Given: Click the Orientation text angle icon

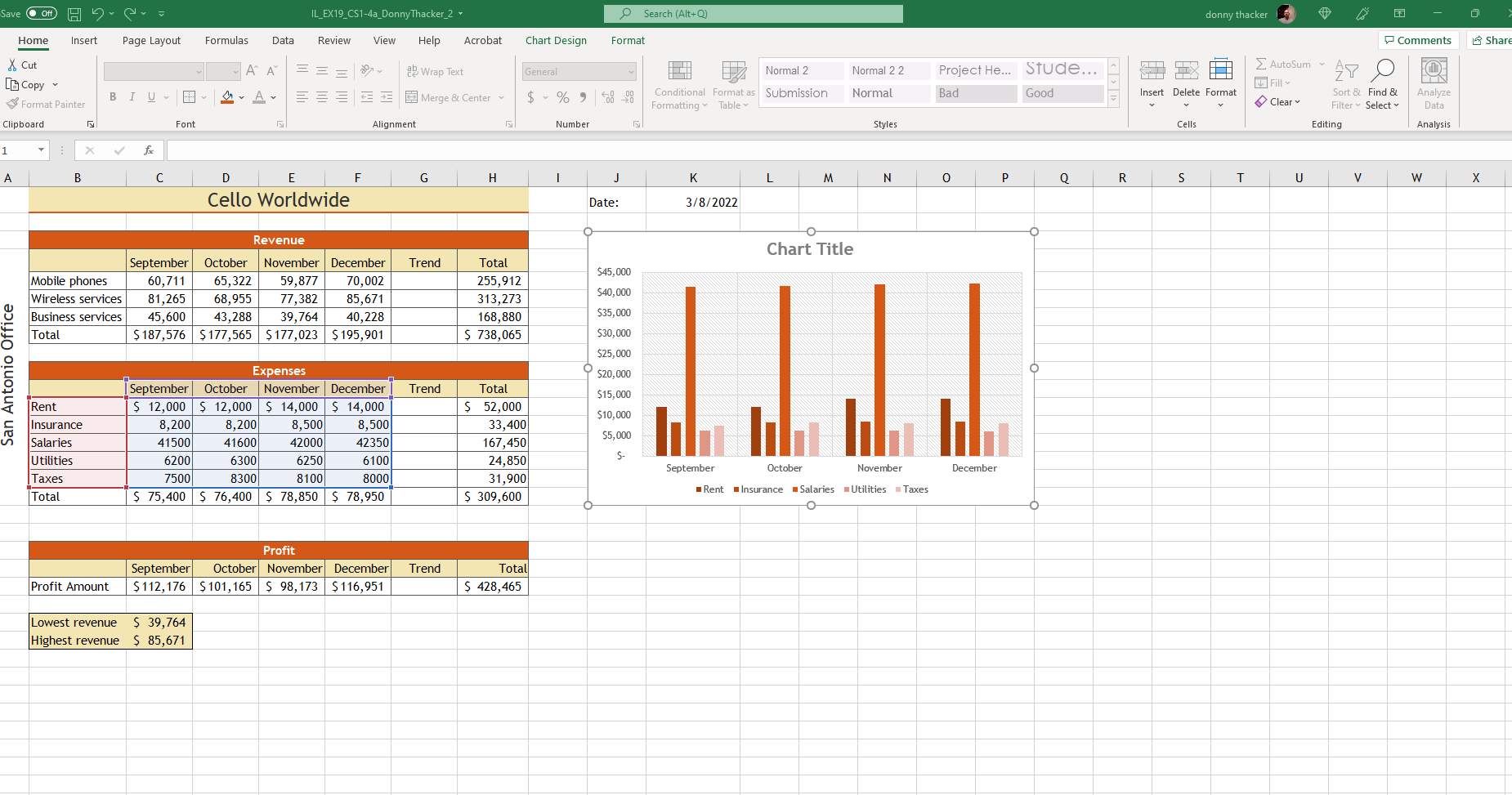Looking at the screenshot, I should click(367, 71).
